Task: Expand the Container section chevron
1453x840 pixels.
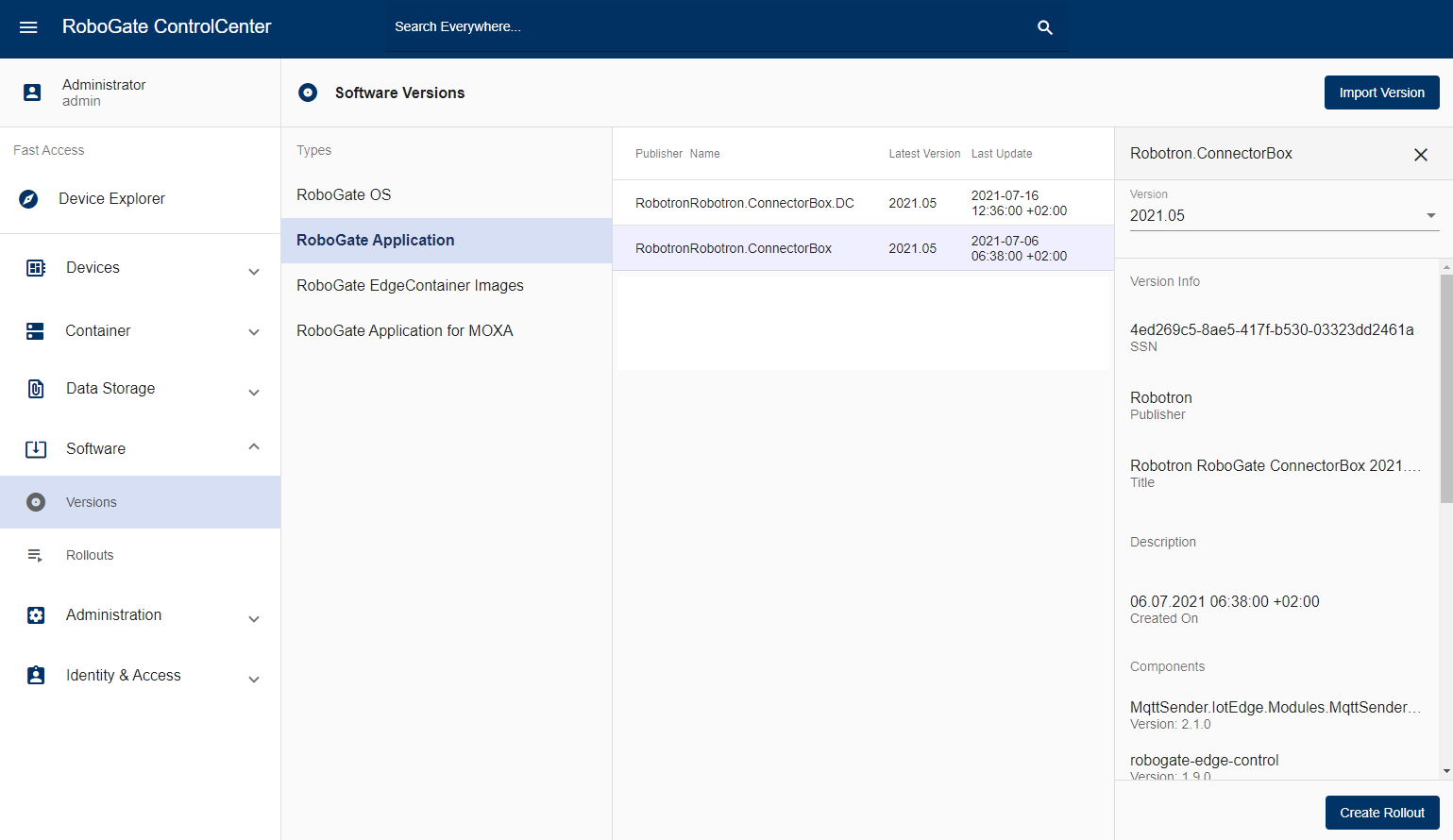Action: click(254, 332)
